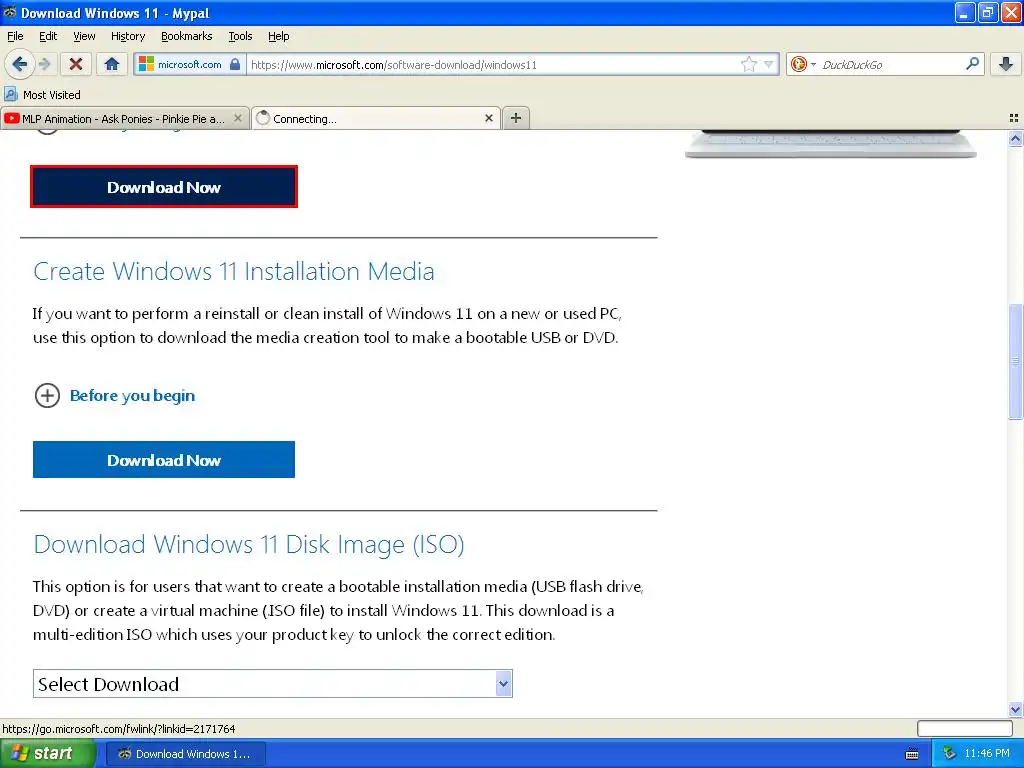1024x768 pixels.
Task: Open the View menu
Action: (84, 36)
